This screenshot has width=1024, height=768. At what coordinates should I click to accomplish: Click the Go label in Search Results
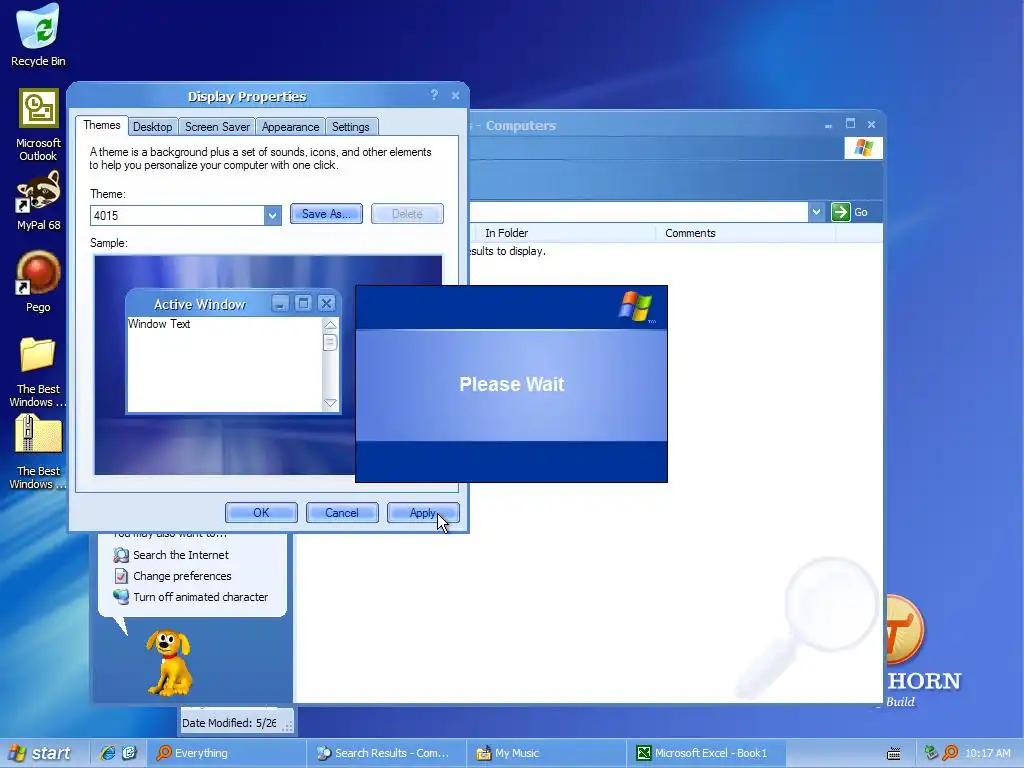click(x=861, y=212)
